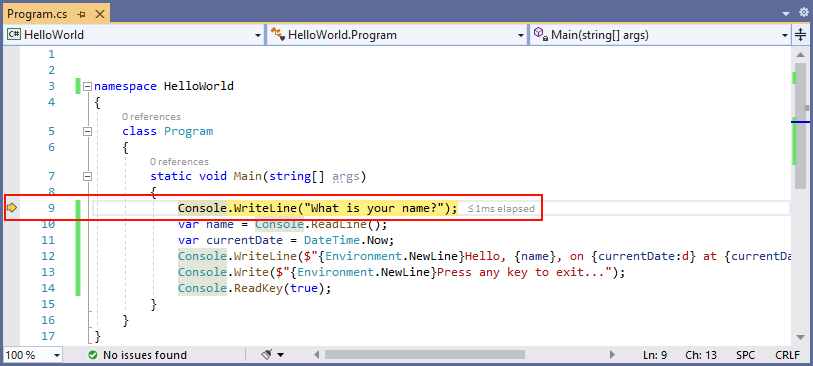813x366 pixels.
Task: Click SPC indentation indicator
Action: pos(745,355)
